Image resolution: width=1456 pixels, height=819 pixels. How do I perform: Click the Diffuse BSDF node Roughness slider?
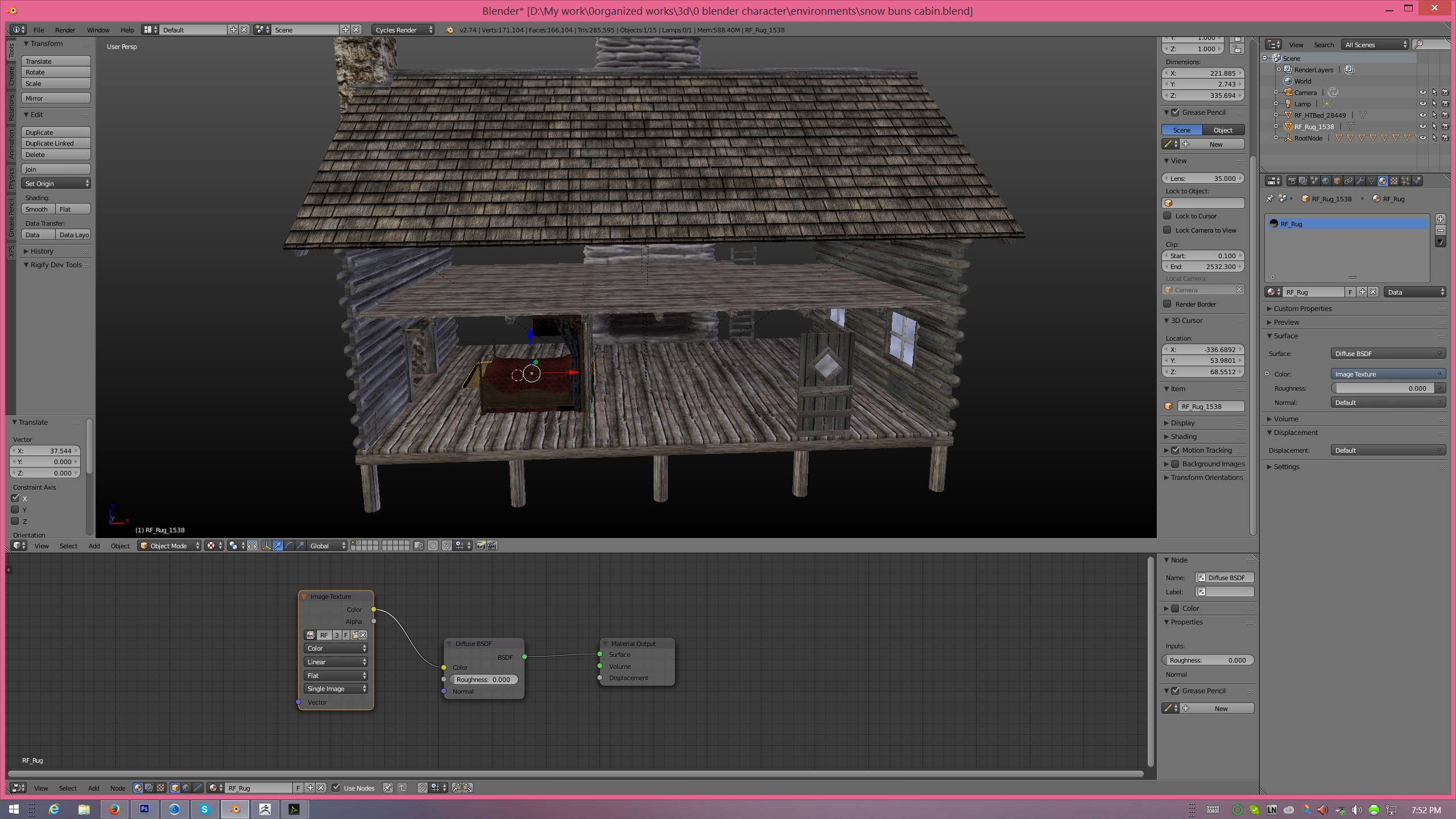(x=483, y=679)
